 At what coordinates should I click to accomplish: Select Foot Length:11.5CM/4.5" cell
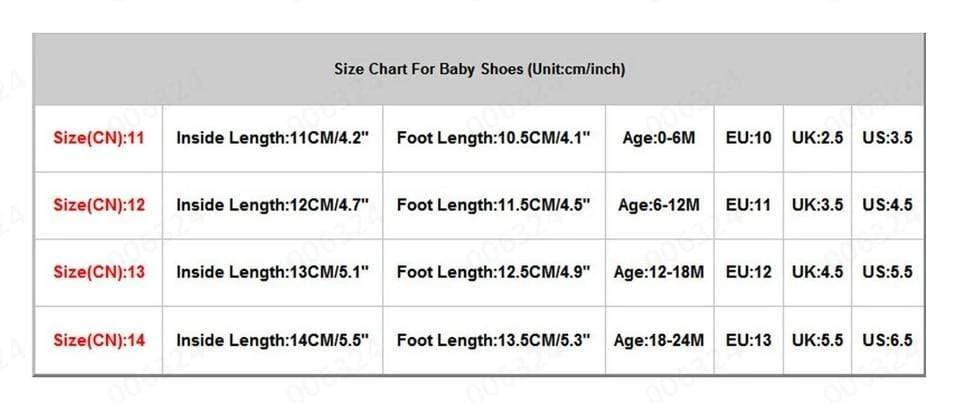point(494,205)
